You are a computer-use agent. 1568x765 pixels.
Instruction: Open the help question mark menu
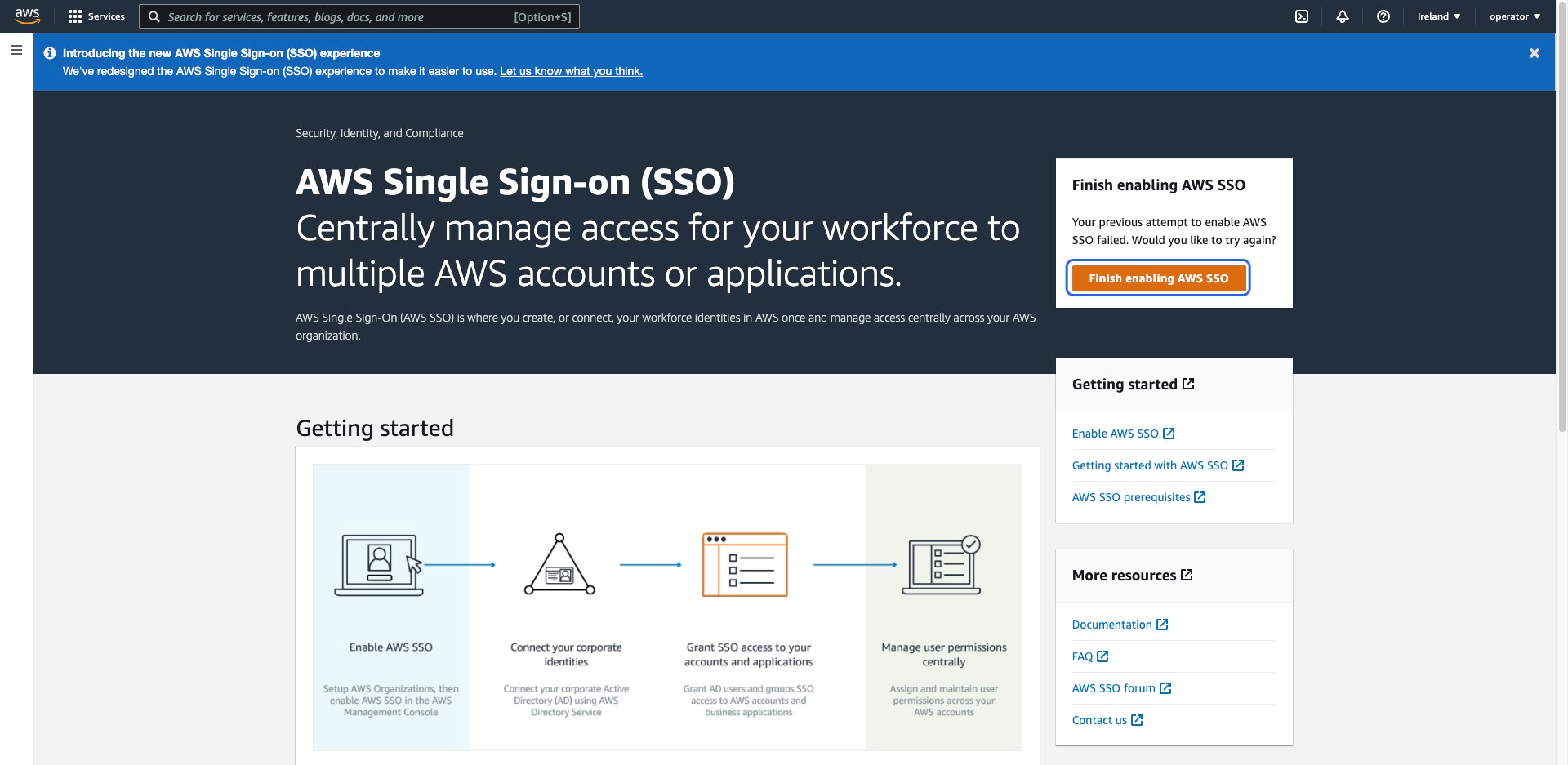pyautogui.click(x=1383, y=16)
